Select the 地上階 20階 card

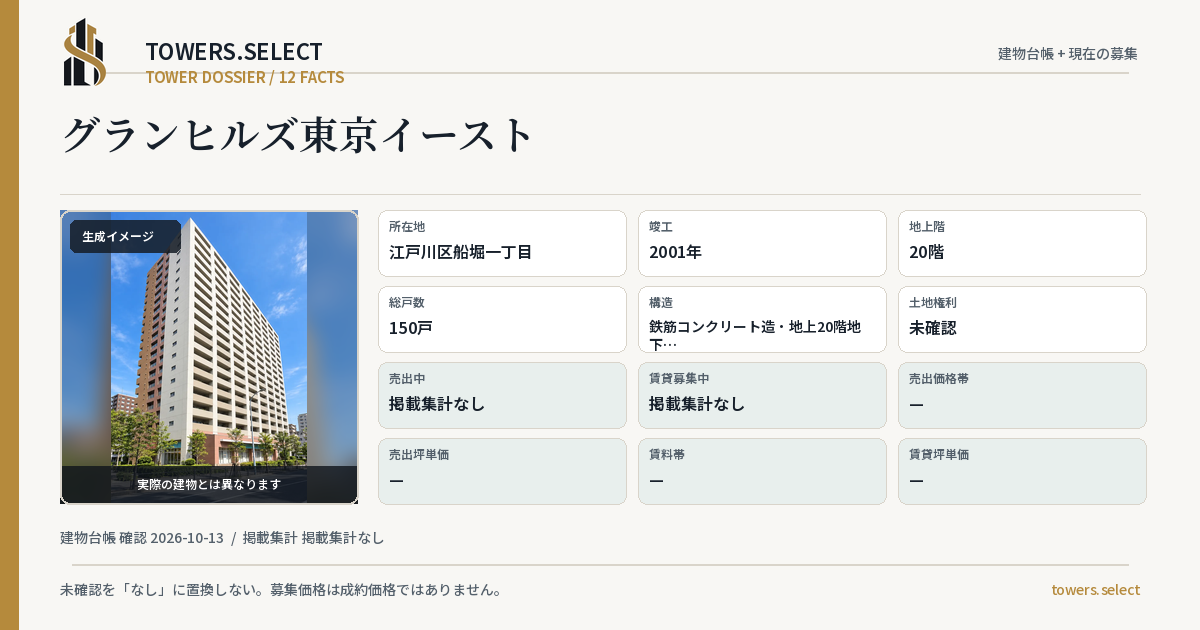(1022, 243)
